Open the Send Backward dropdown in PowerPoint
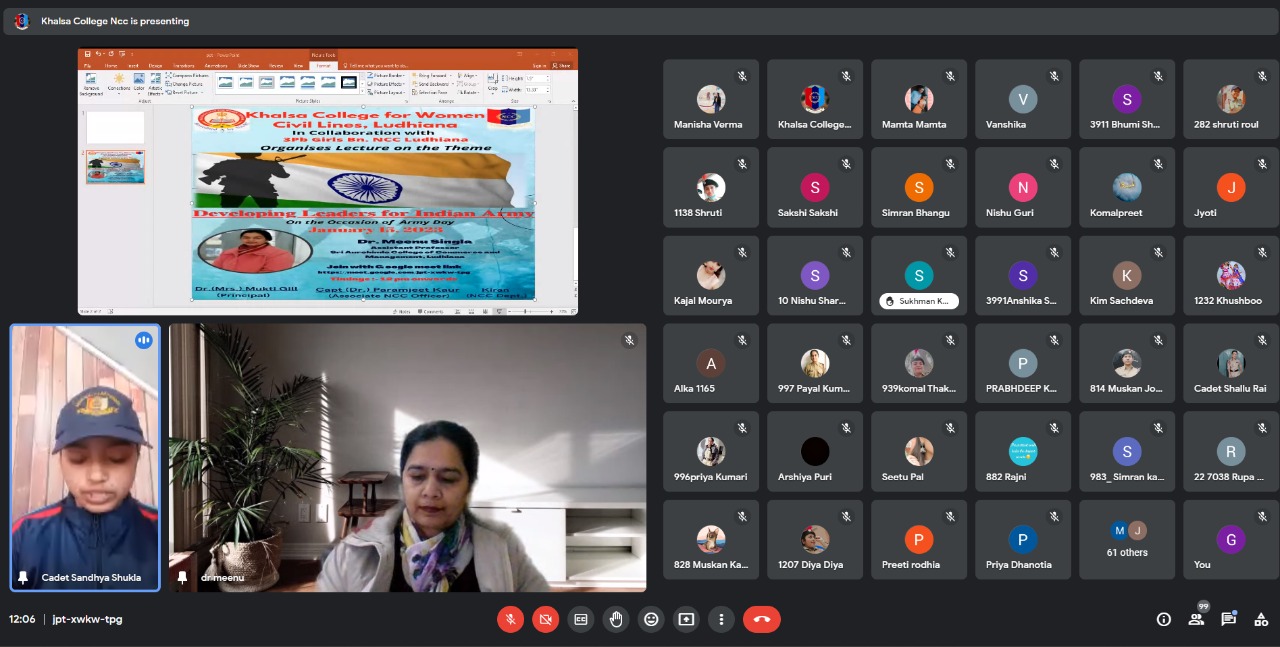The height and width of the screenshot is (647, 1280). point(432,84)
